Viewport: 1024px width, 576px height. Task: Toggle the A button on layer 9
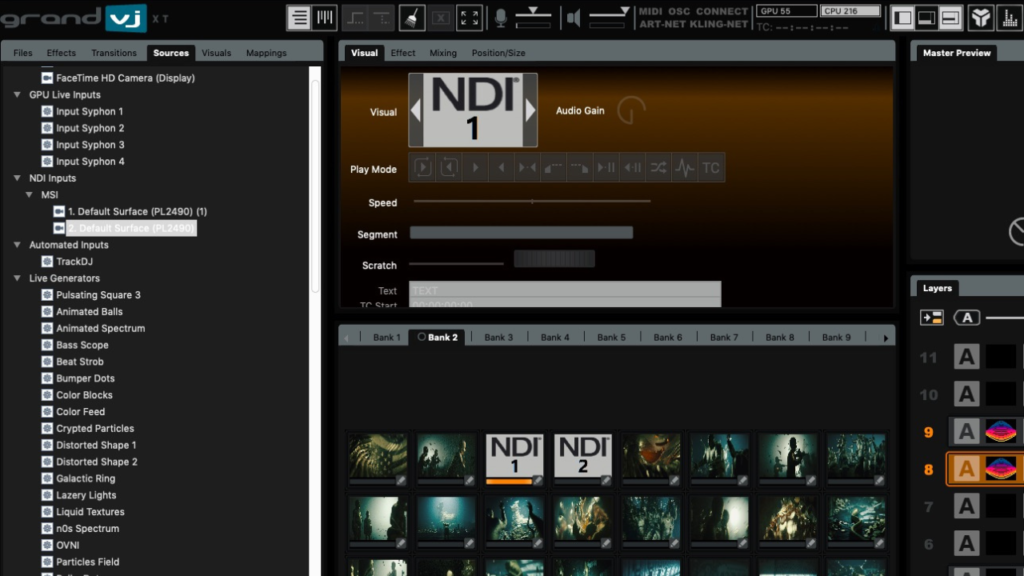966,432
